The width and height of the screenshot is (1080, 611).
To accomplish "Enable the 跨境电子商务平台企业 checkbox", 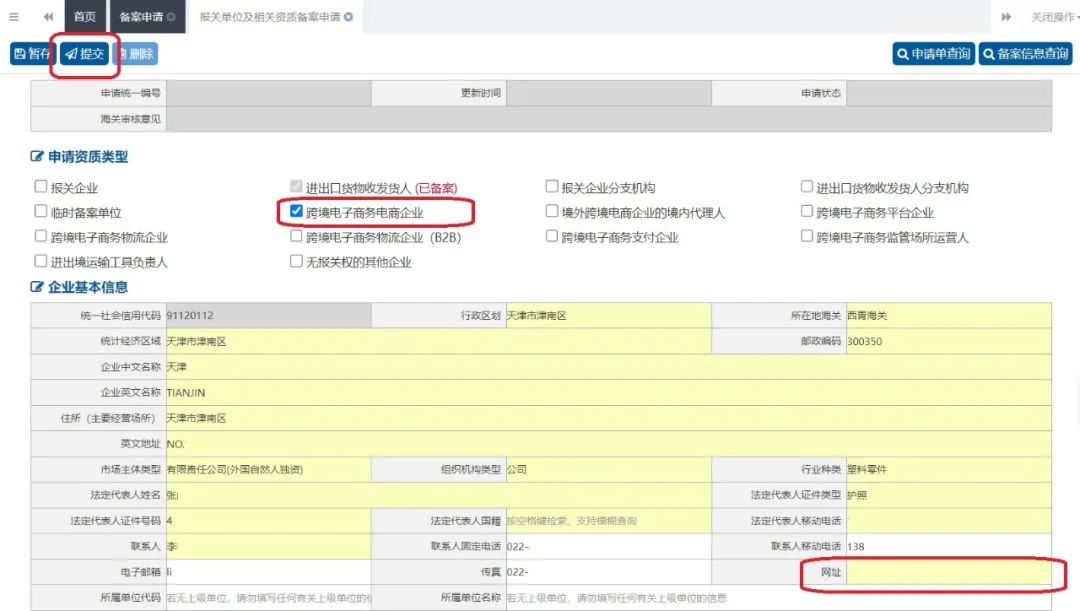I will tap(807, 211).
